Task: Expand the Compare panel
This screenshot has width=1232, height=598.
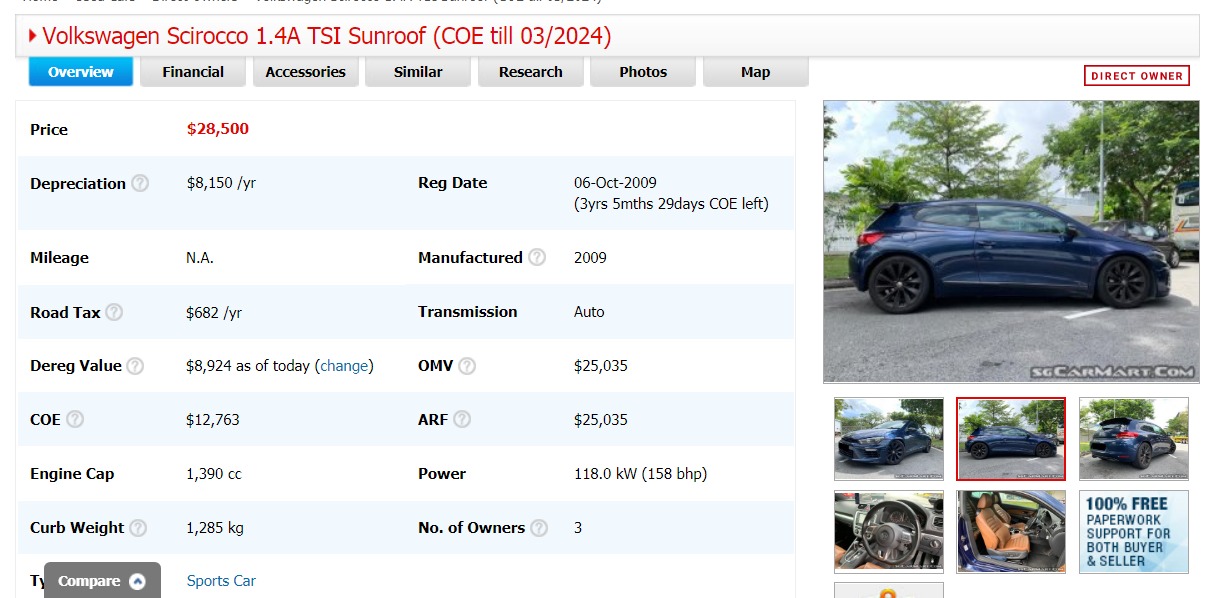Action: (x=102, y=581)
